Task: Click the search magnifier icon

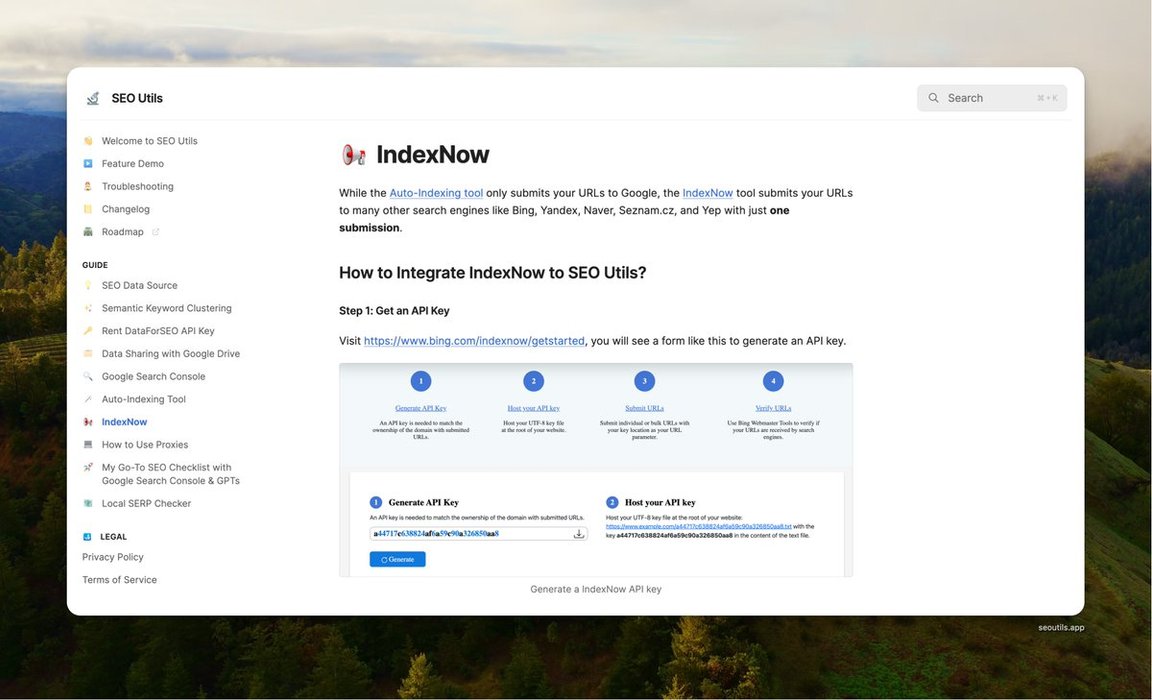Action: click(933, 98)
